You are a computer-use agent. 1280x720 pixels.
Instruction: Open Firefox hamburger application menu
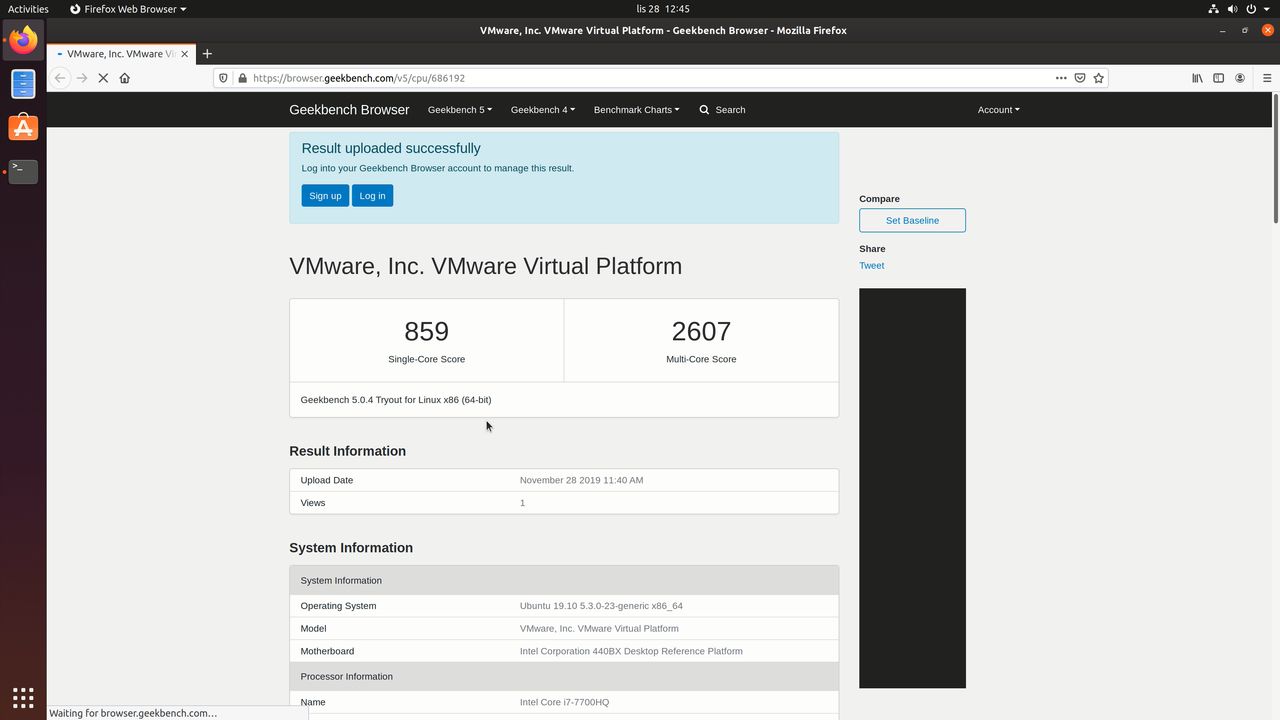pyautogui.click(x=1267, y=78)
